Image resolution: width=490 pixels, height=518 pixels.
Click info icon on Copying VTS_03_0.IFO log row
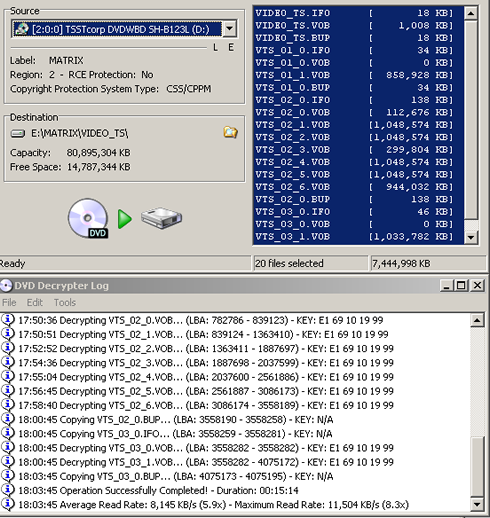click(8, 433)
